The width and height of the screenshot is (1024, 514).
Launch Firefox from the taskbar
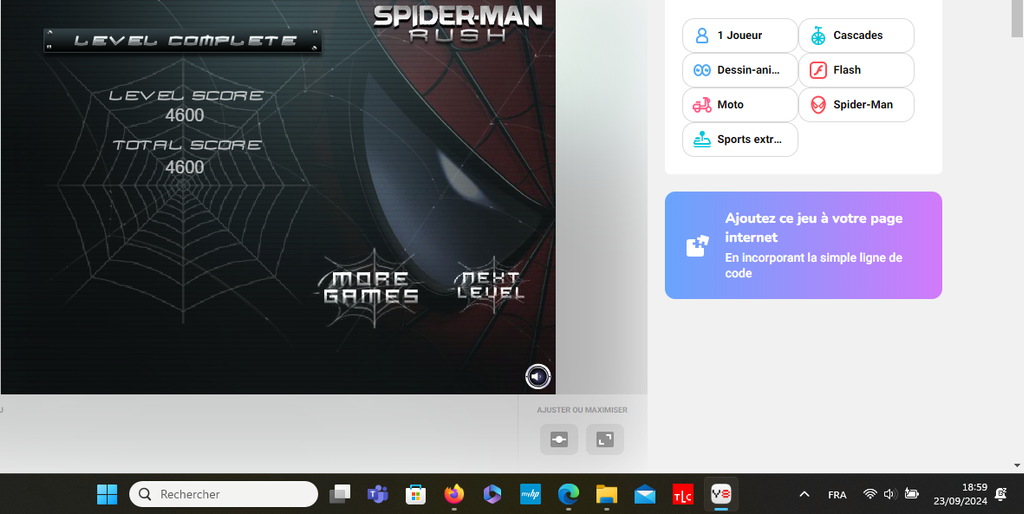[x=454, y=494]
